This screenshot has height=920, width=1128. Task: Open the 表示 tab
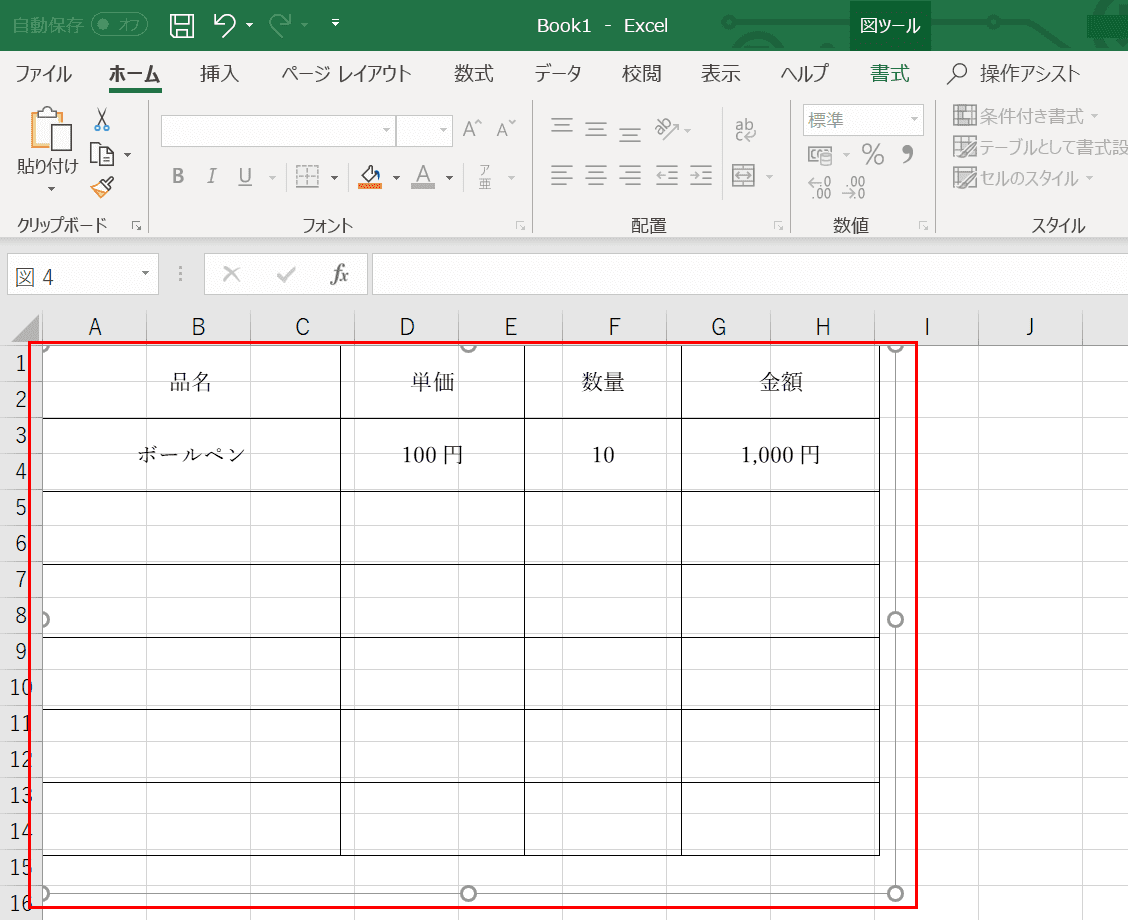pos(721,73)
